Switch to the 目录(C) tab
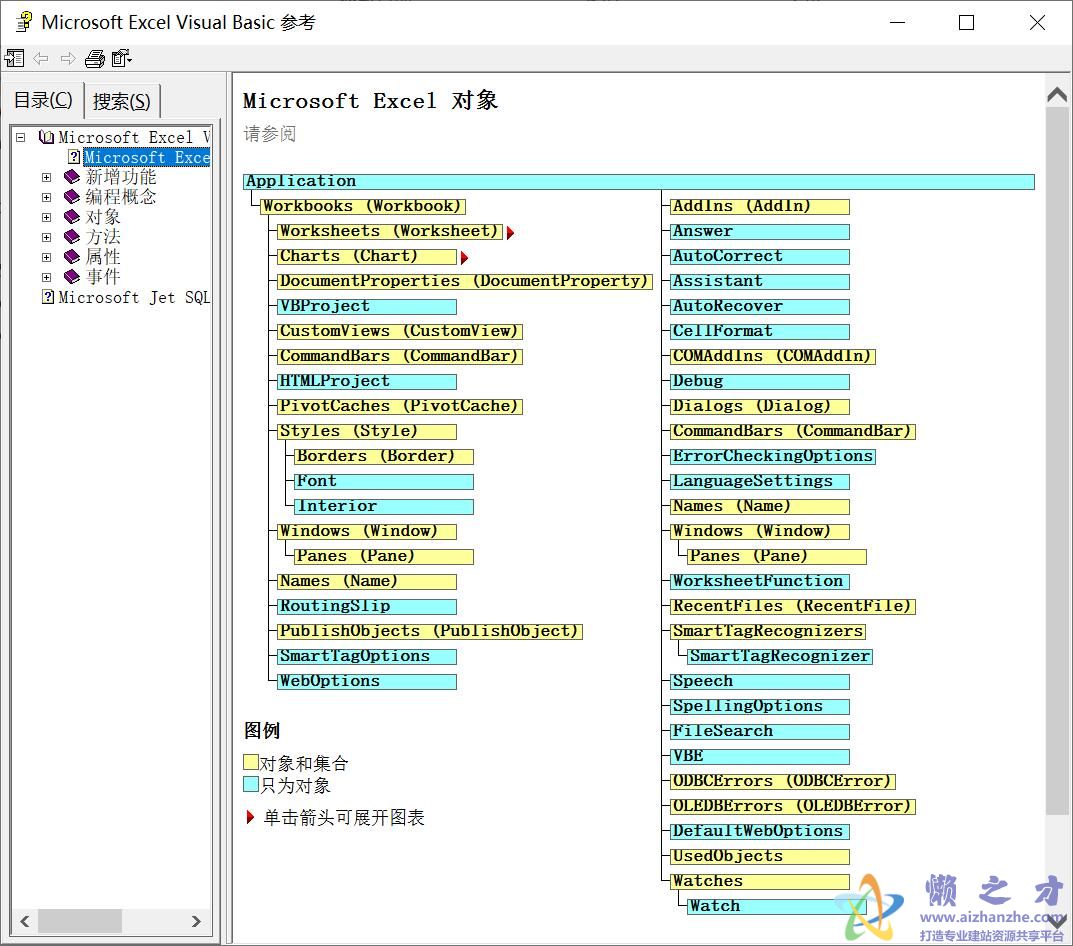1073x946 pixels. click(43, 100)
